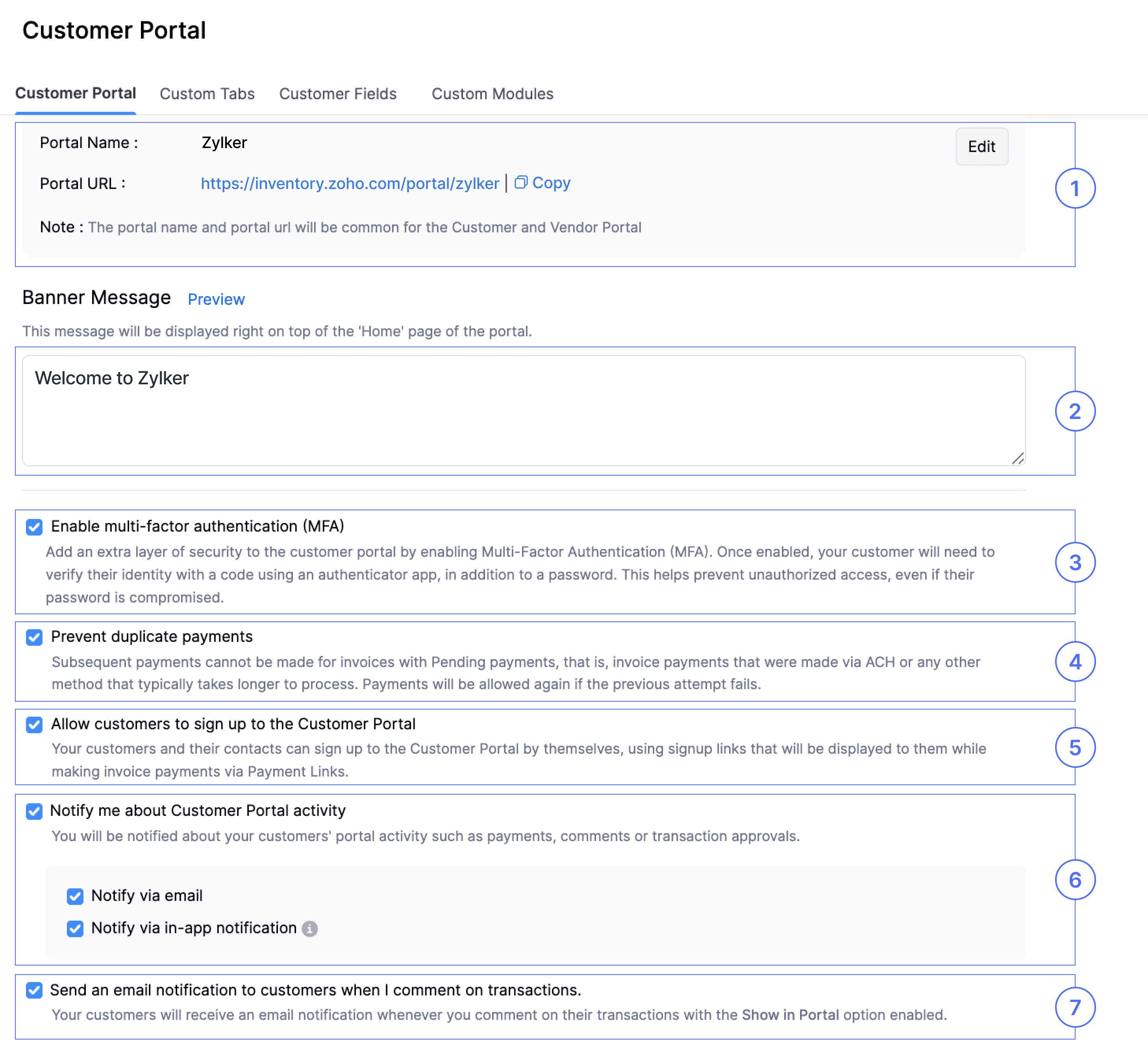
Task: Toggle Notify via in-app notification checkbox
Action: 75,929
